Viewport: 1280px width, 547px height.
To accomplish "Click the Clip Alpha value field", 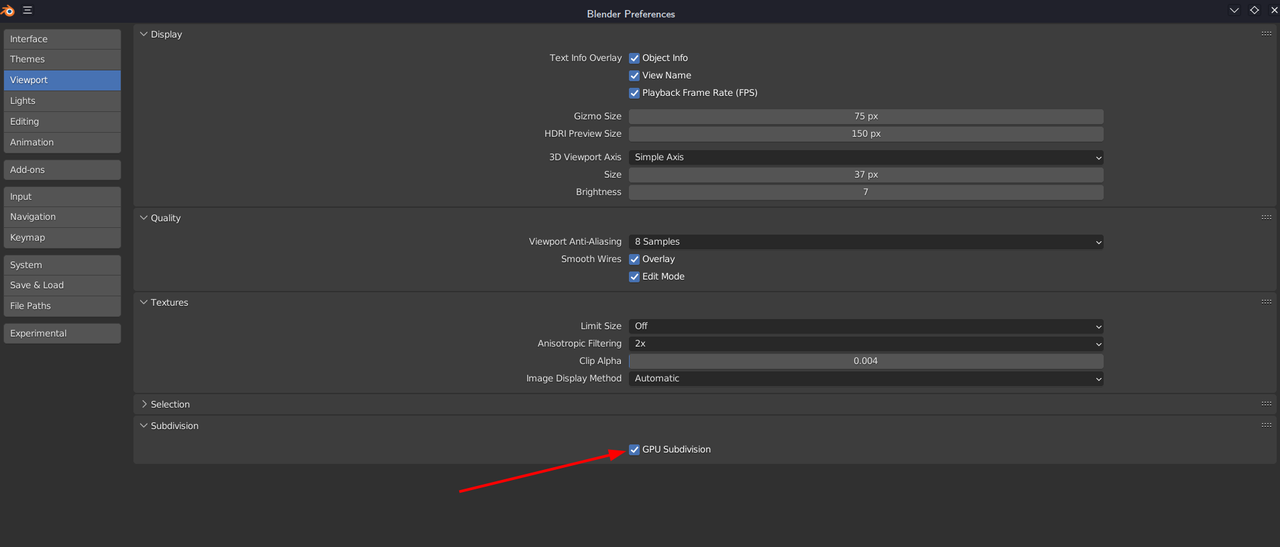I will (866, 361).
